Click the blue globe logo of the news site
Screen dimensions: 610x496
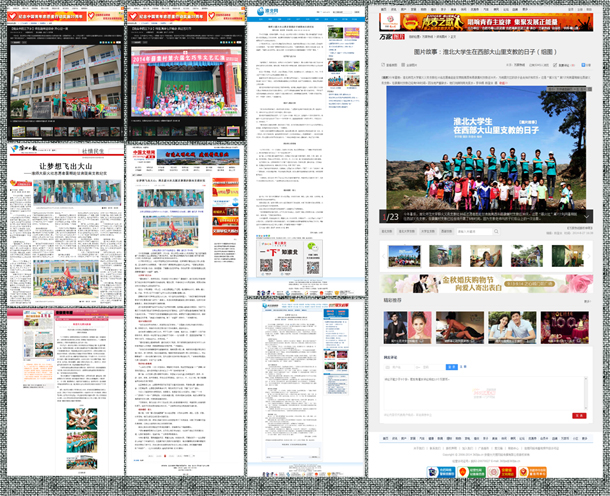259,11
